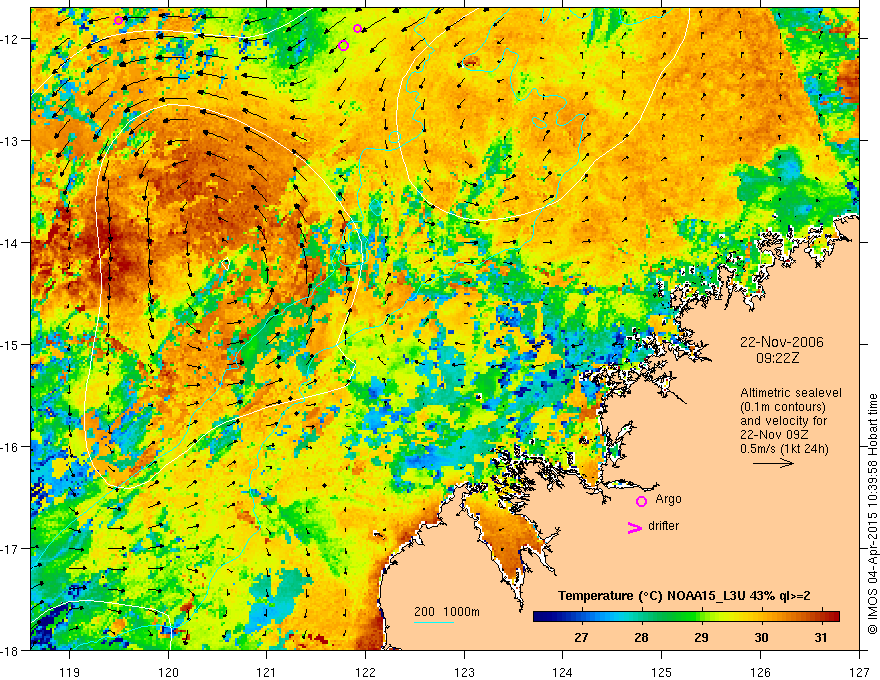Select the small Argo marker near 121.9°E
Viewport: 880px width, 680px height.
point(358,29)
